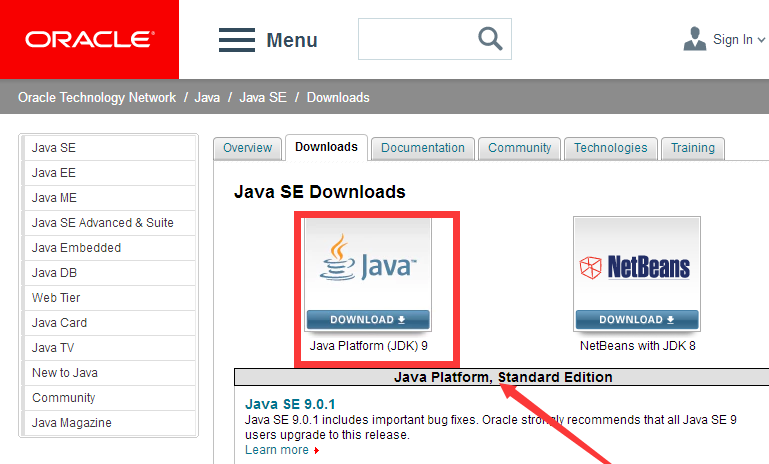Open Java Magazine in the sidebar
This screenshot has height=464, width=769.
point(109,423)
